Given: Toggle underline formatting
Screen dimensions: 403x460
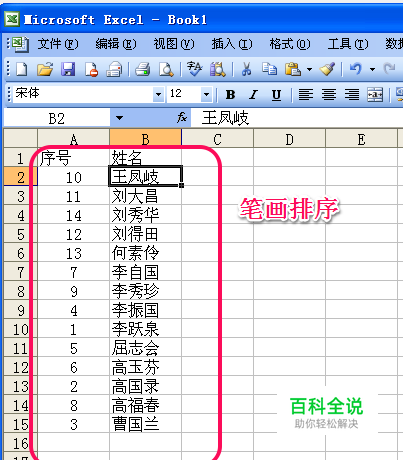Looking at the screenshot, I should pyautogui.click(x=276, y=95).
